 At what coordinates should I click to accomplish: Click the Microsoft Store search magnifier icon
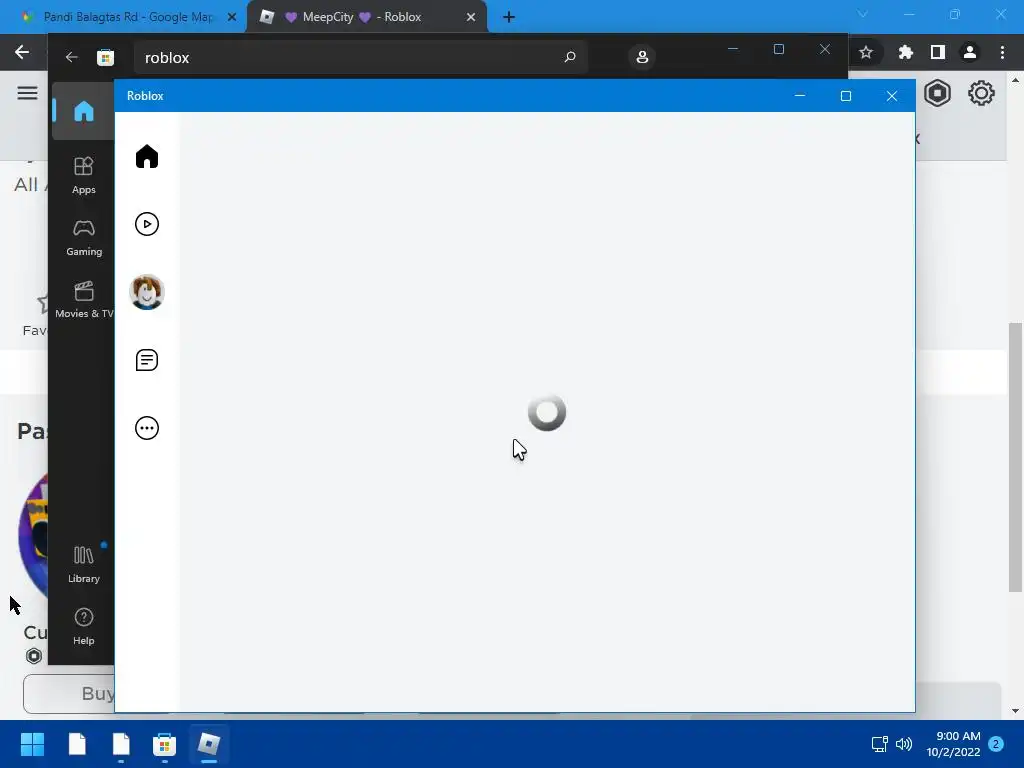[569, 57]
